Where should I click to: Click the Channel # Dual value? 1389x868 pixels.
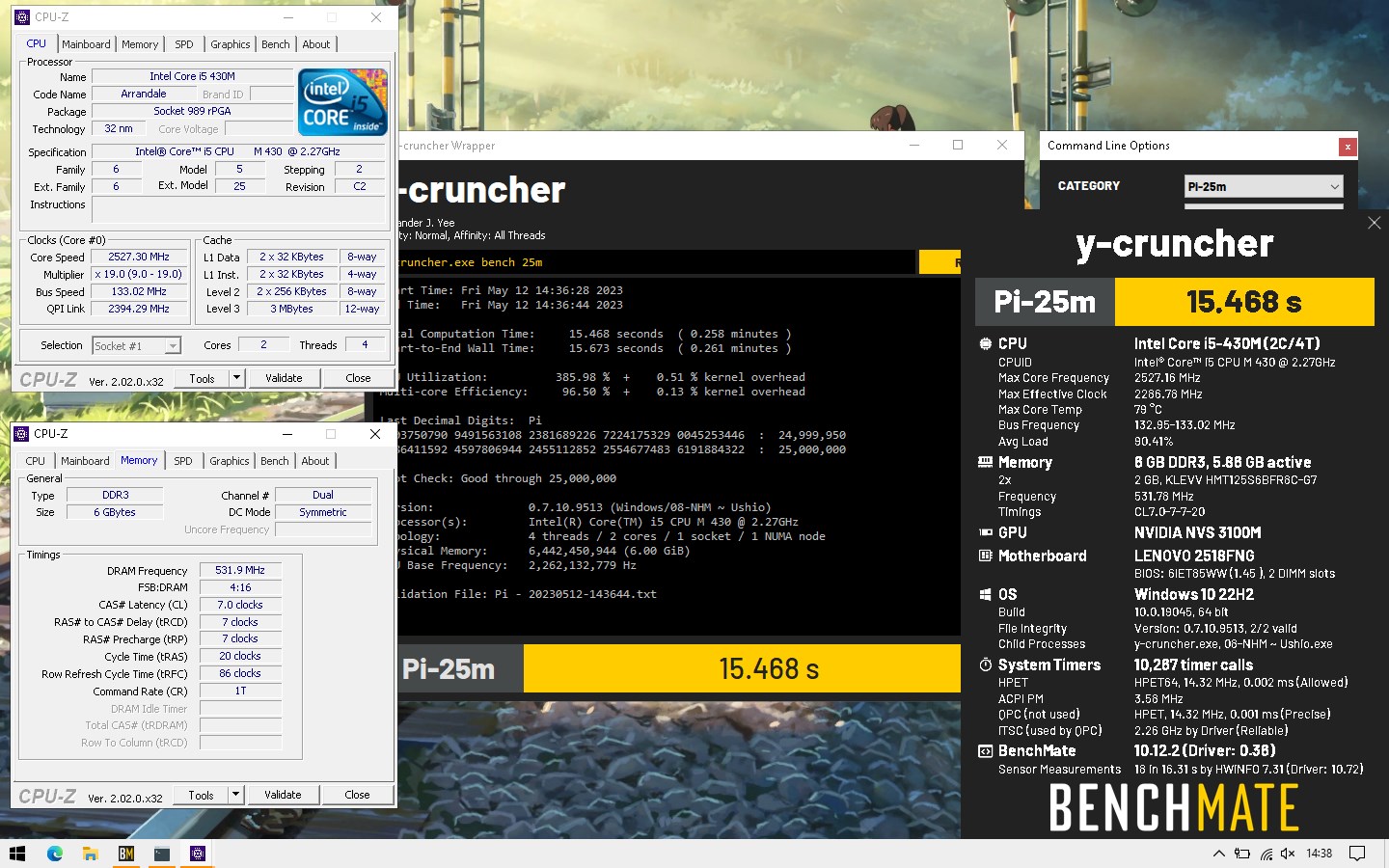tap(323, 495)
